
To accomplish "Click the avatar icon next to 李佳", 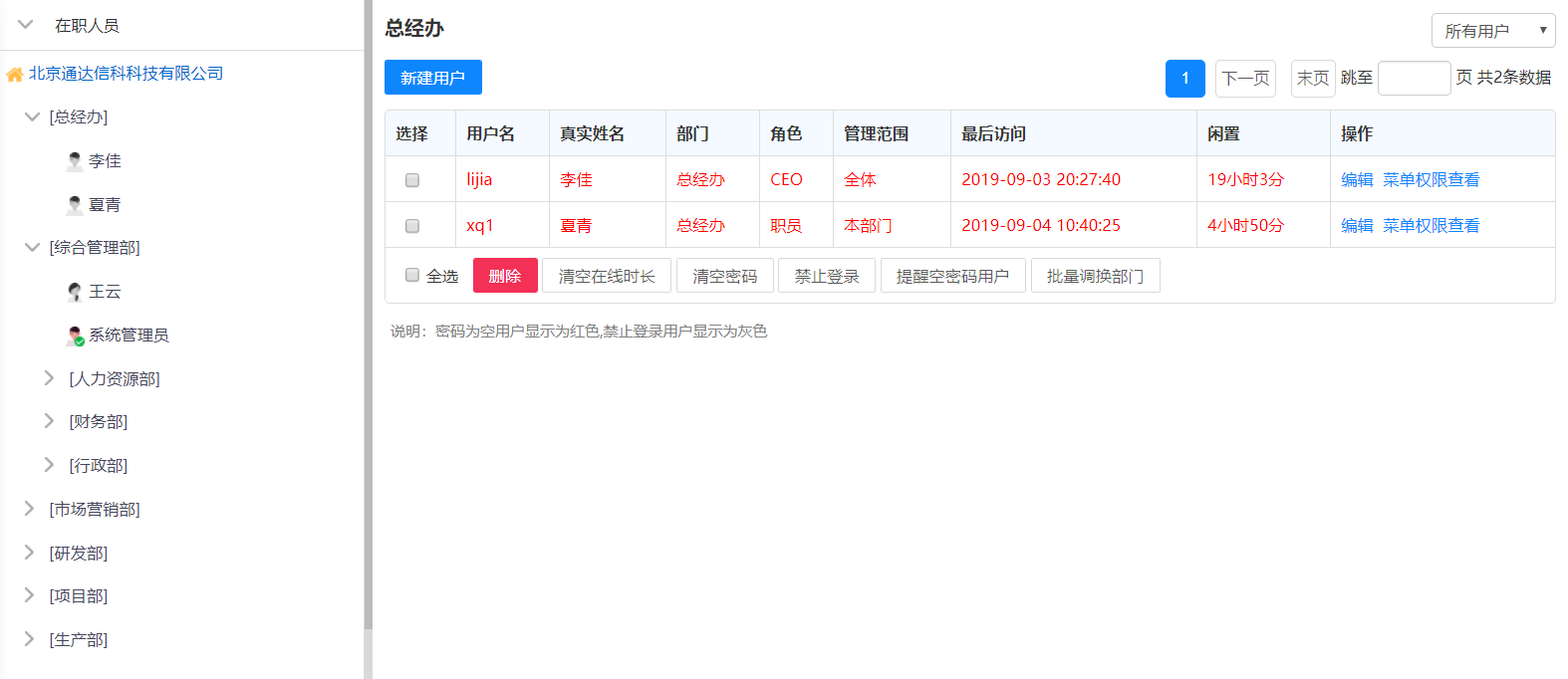I will point(75,161).
